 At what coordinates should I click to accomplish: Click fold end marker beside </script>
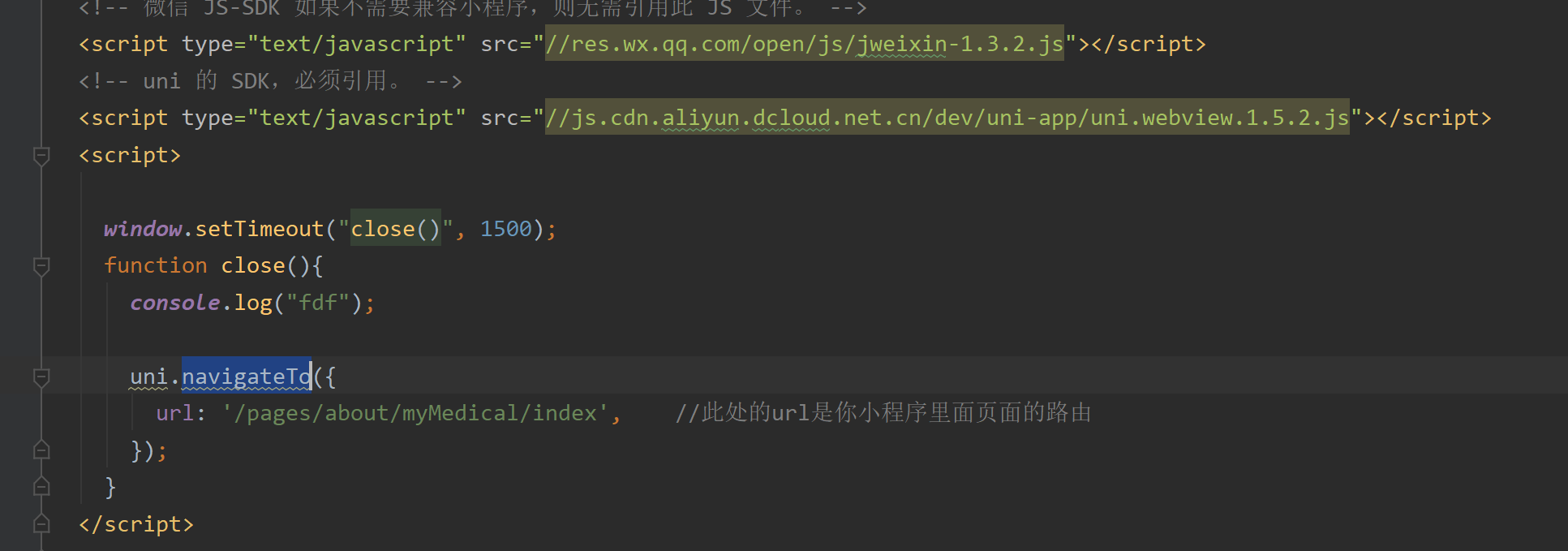41,523
